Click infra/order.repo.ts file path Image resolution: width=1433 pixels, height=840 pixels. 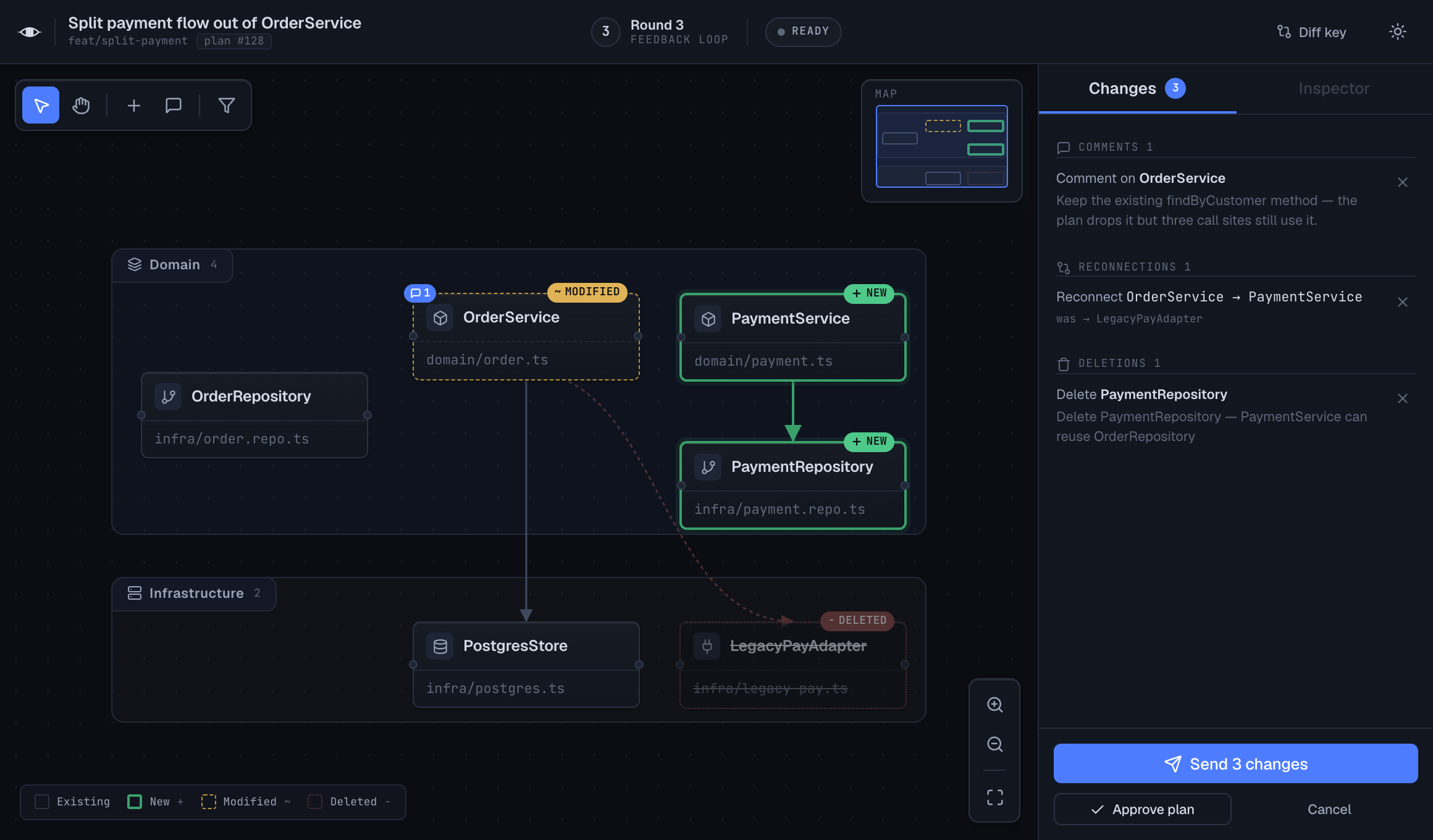232,439
